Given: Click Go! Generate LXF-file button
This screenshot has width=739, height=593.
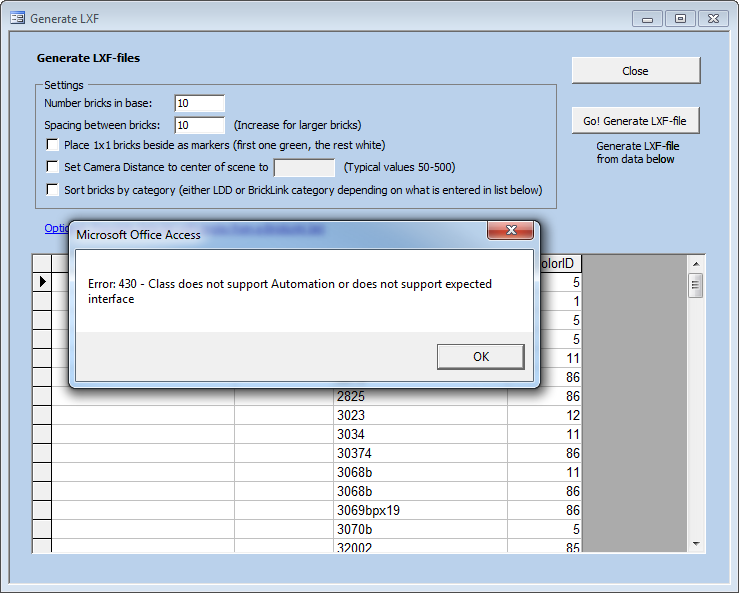Looking at the screenshot, I should click(635, 121).
